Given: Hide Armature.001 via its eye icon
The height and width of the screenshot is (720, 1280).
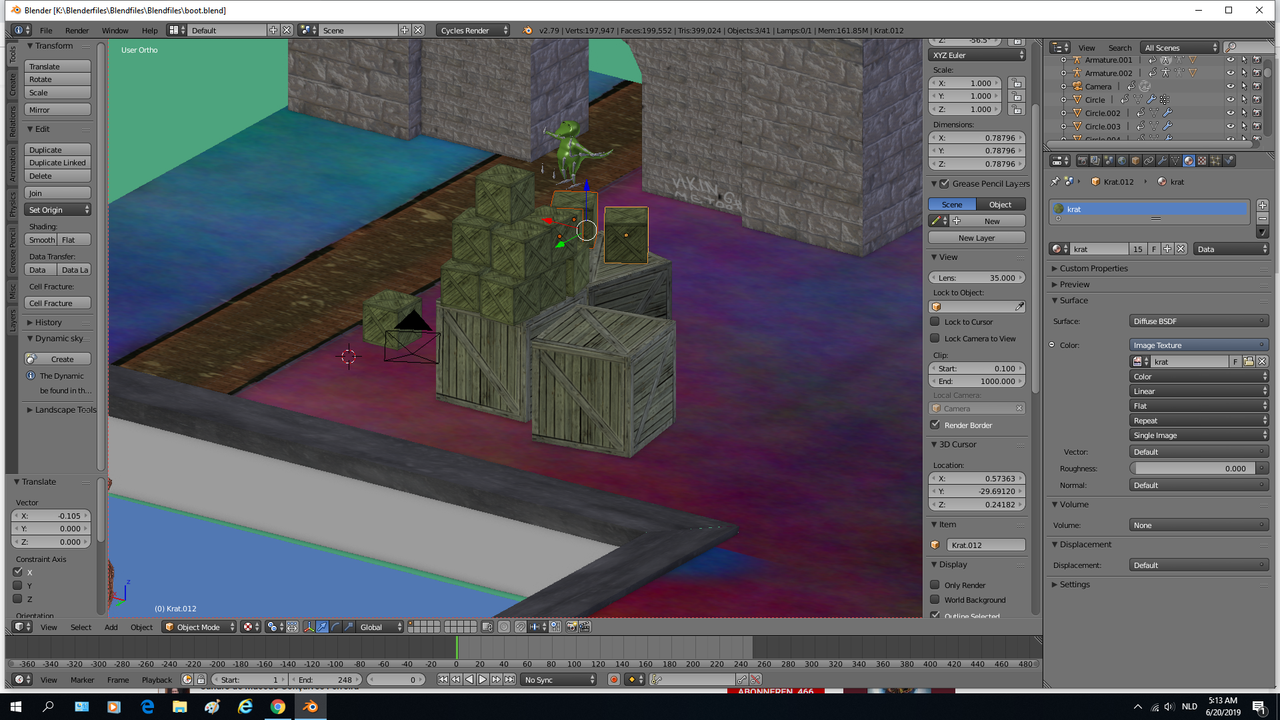Looking at the screenshot, I should click(1231, 60).
